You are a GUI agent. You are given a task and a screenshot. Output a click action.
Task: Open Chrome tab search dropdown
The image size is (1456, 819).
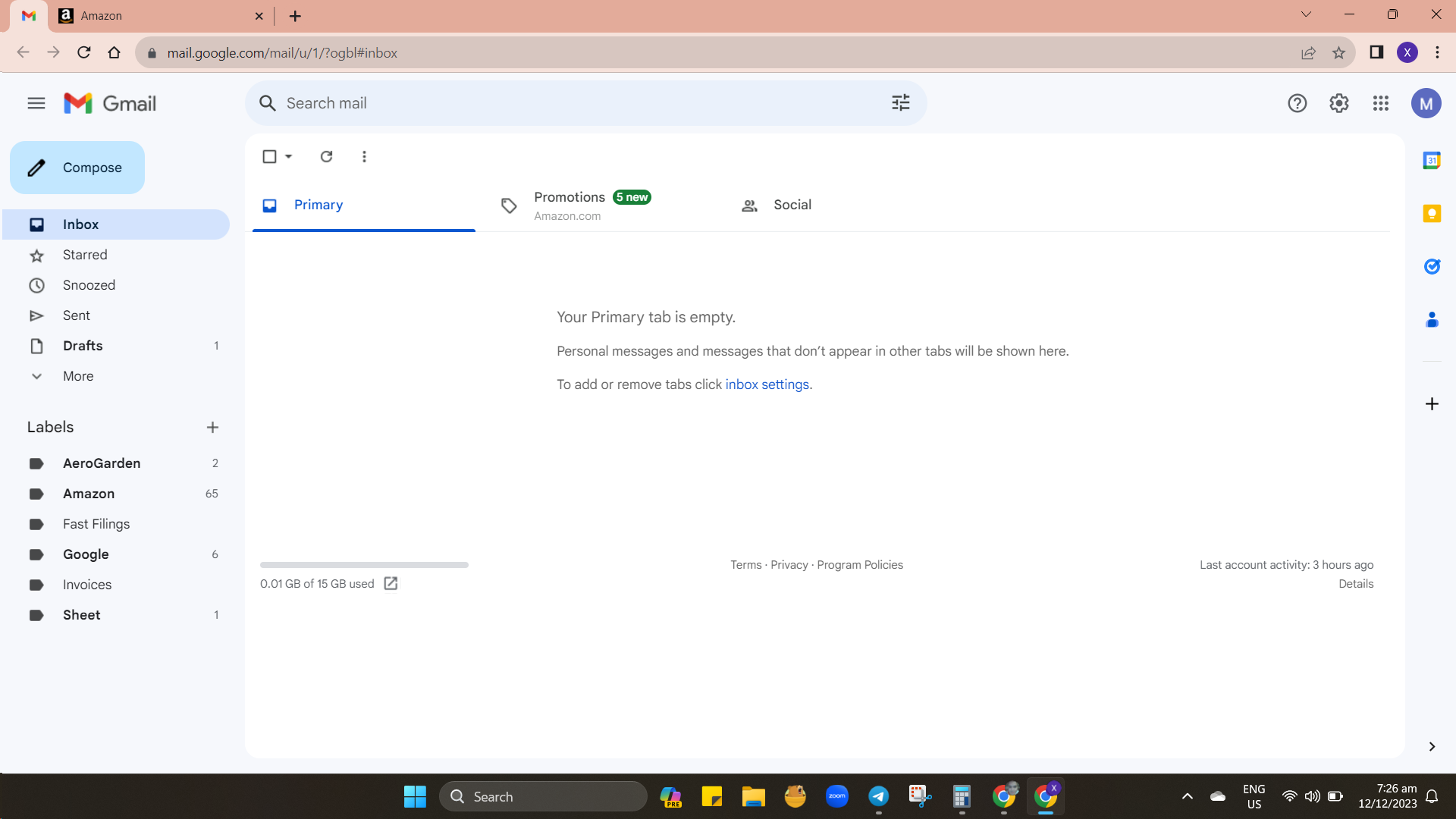tap(1306, 14)
